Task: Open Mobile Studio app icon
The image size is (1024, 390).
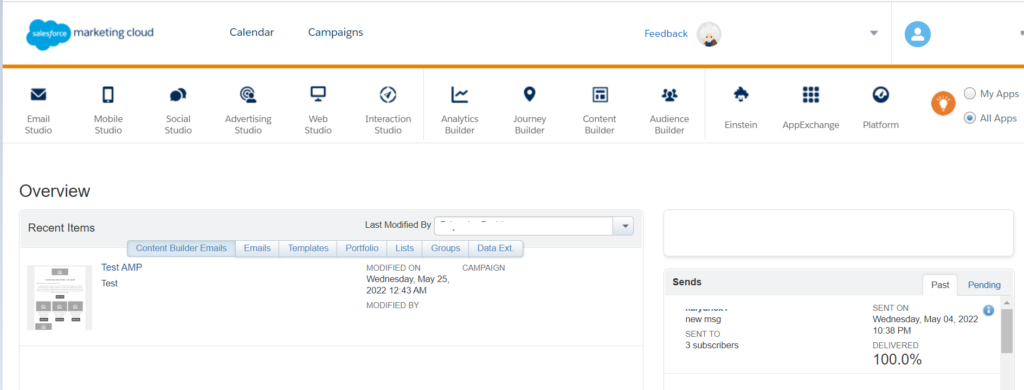Action: (x=108, y=95)
